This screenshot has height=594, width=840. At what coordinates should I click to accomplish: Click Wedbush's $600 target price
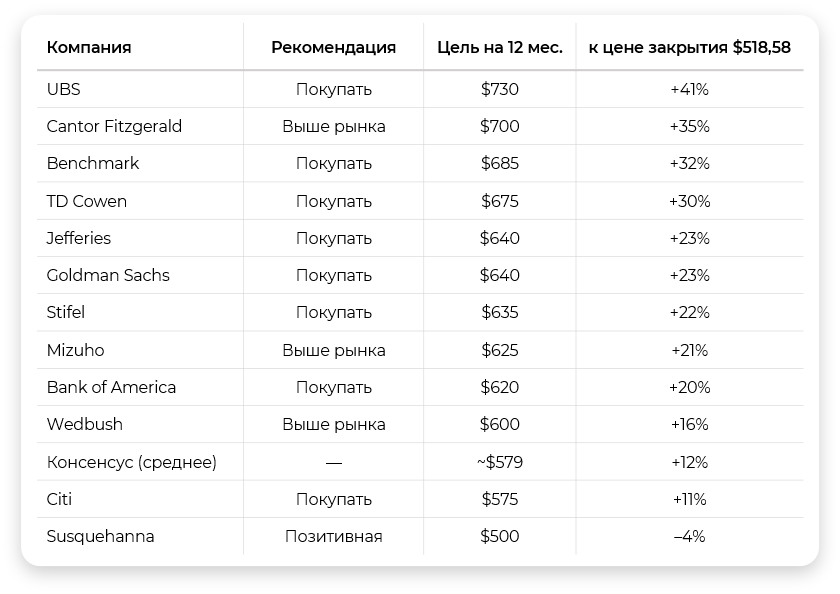(x=500, y=424)
